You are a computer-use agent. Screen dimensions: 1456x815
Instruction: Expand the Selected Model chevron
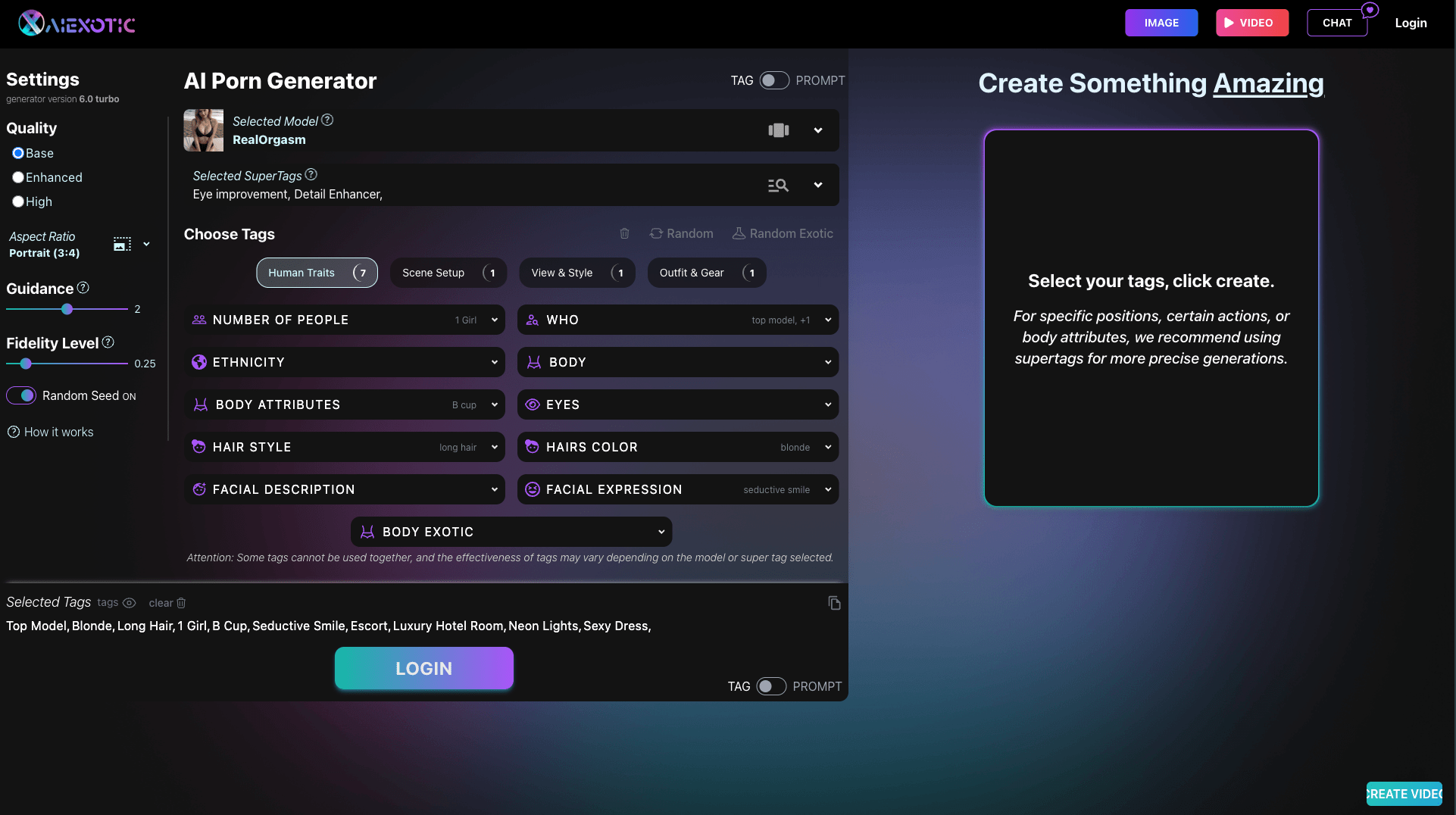(818, 130)
